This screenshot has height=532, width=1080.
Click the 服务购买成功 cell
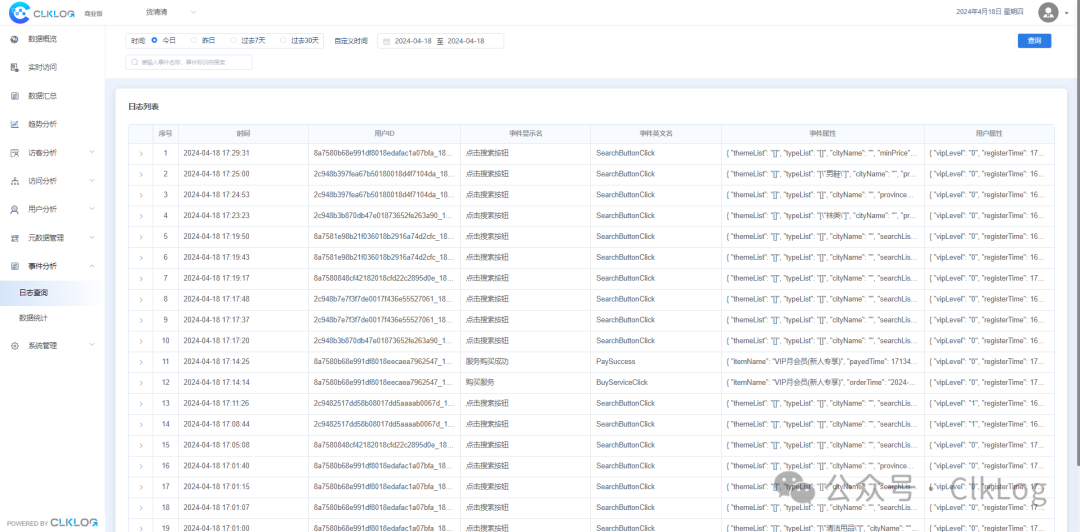tap(487, 361)
